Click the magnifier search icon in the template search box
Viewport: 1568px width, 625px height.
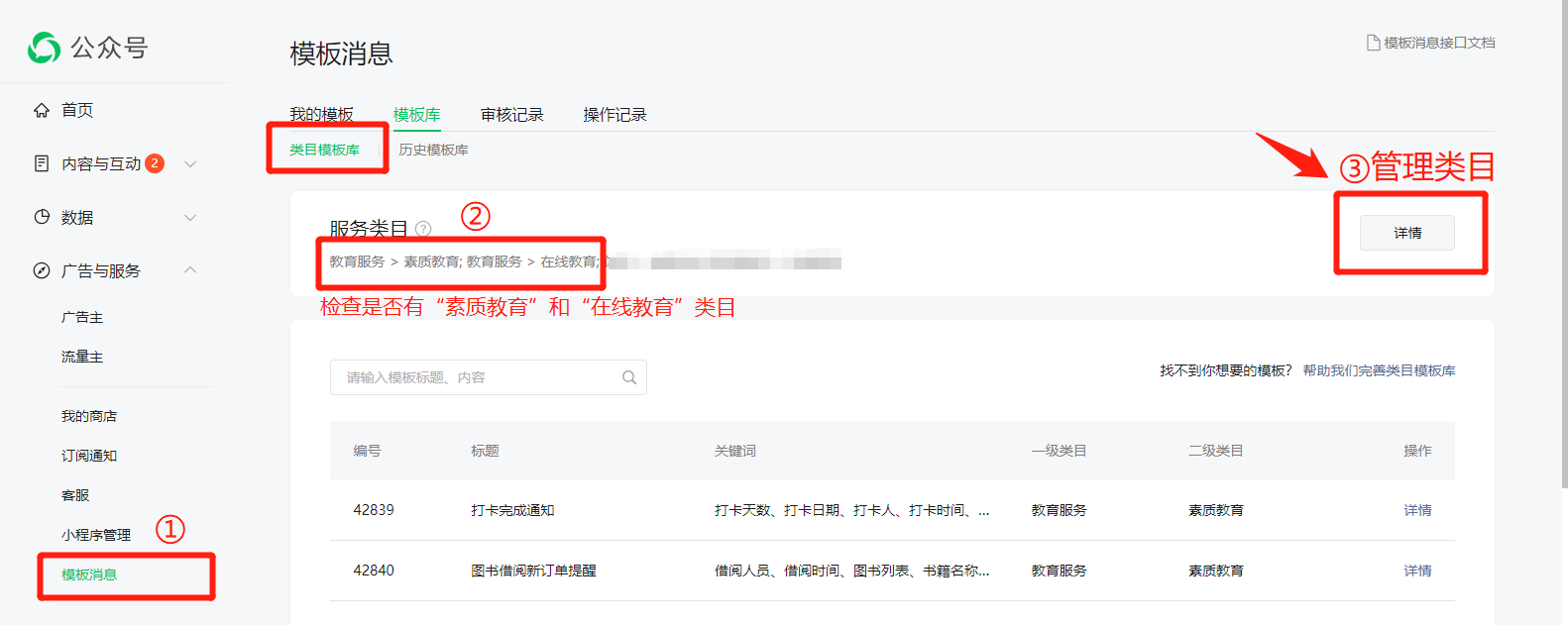(629, 377)
